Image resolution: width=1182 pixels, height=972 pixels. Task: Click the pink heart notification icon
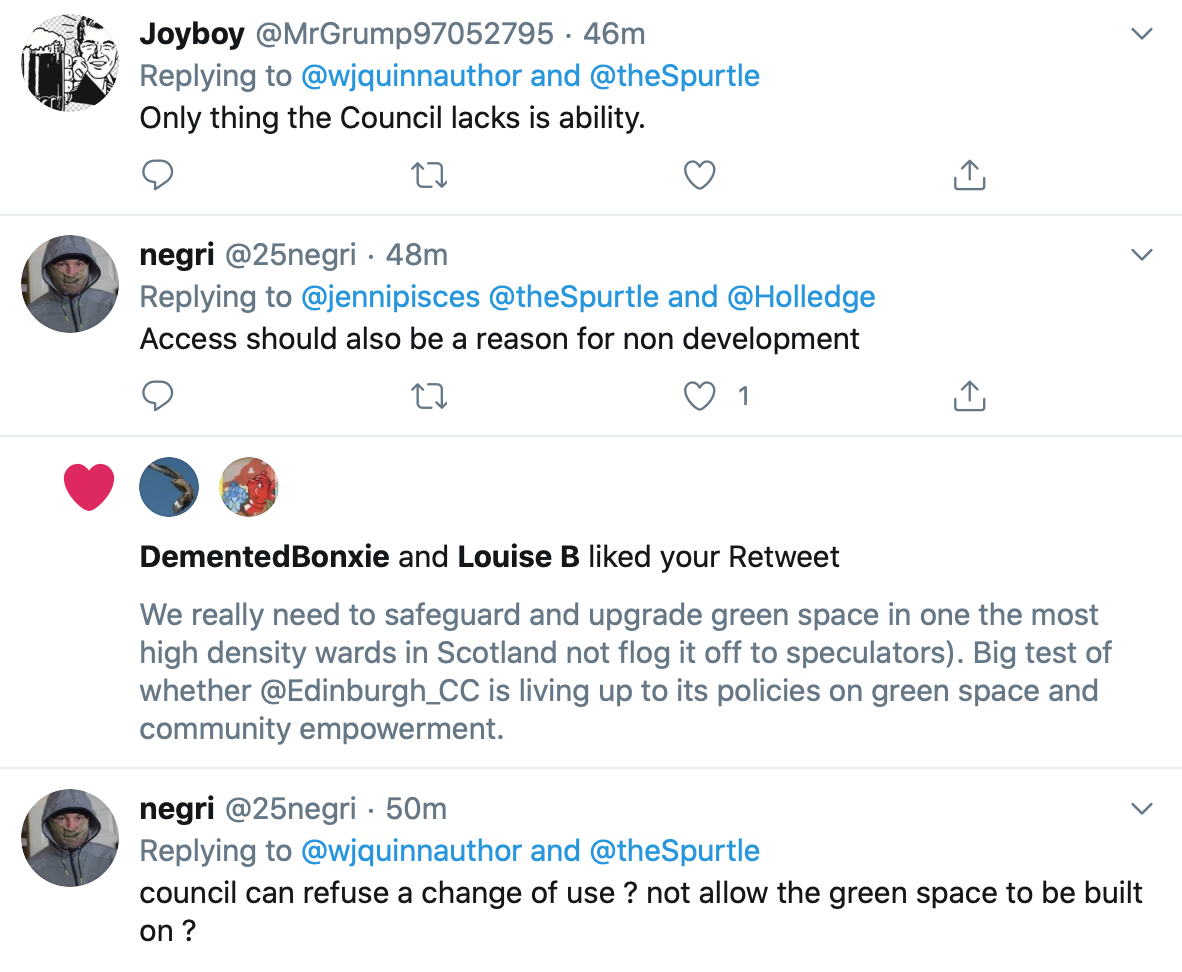point(89,487)
